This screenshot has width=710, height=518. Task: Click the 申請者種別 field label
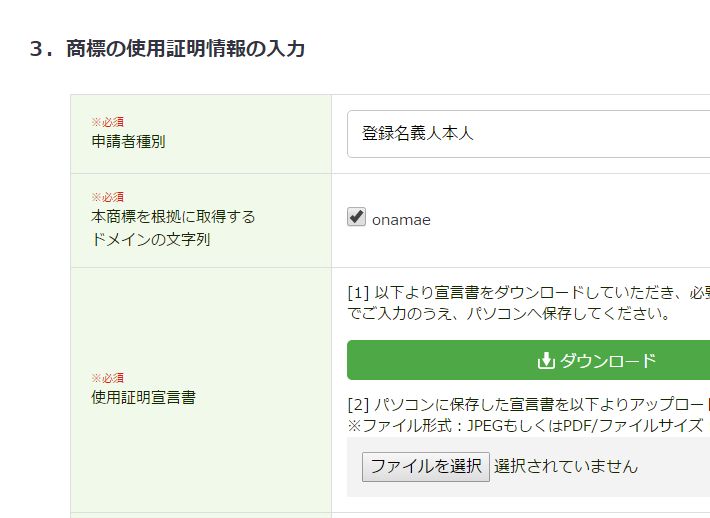pos(128,142)
